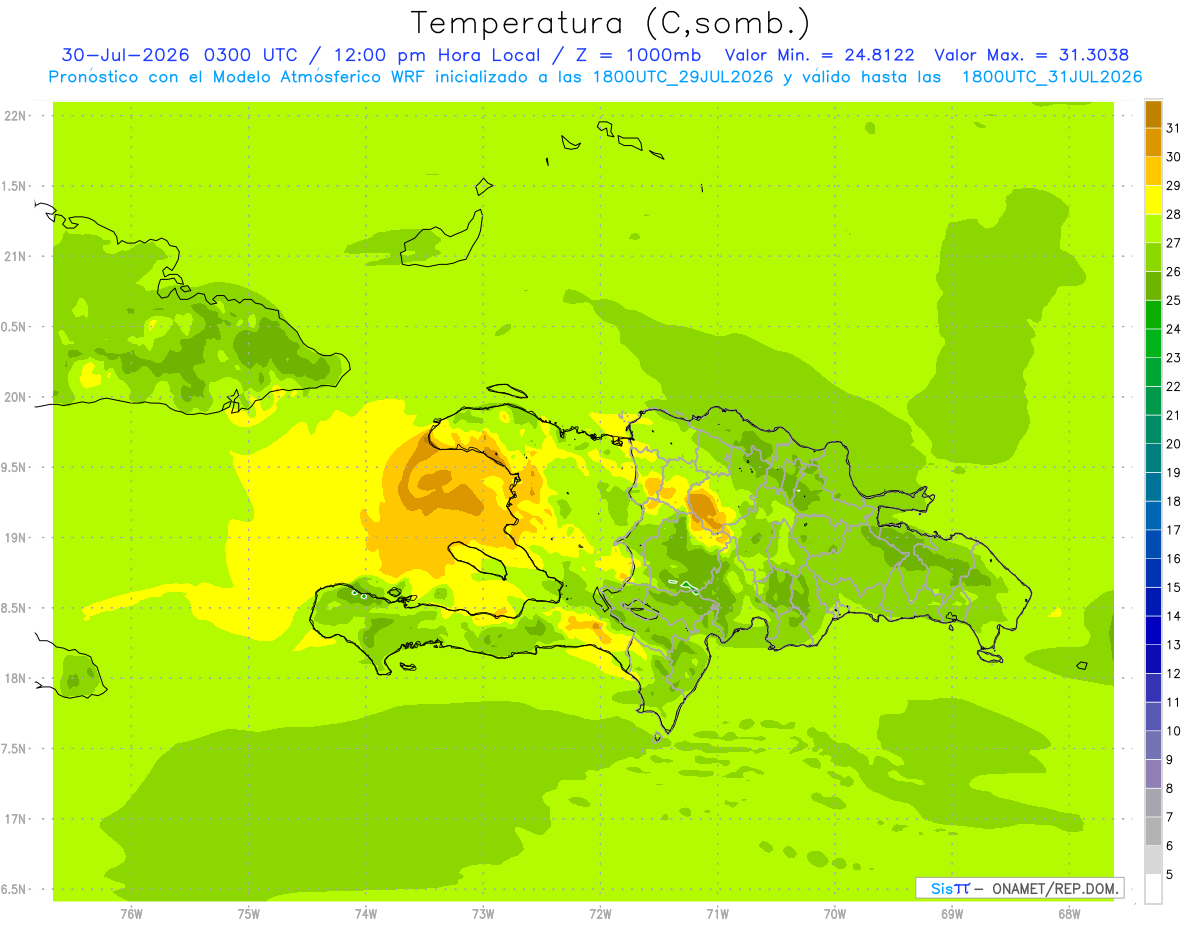1200x927 pixels.
Task: Pick the orange legend swatch between 30 and 31
Action: pyautogui.click(x=1153, y=142)
